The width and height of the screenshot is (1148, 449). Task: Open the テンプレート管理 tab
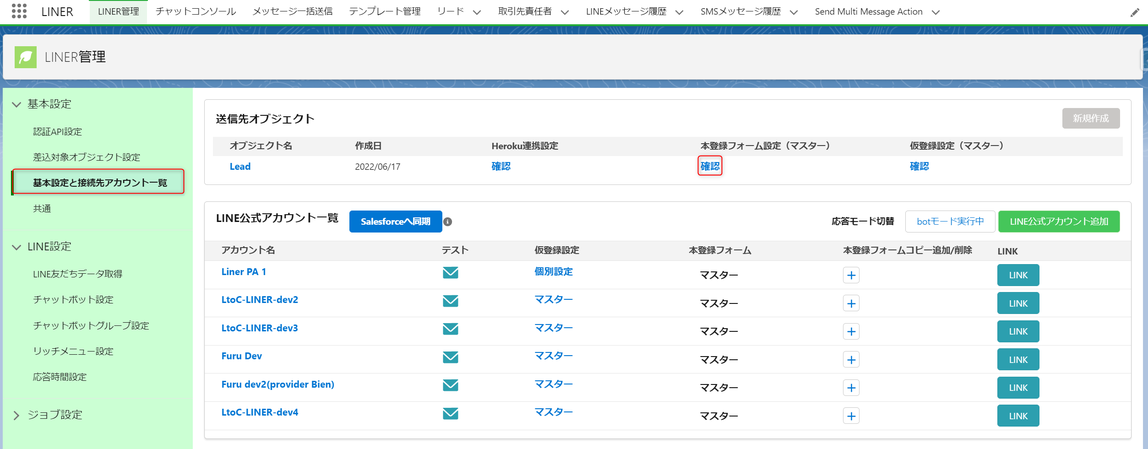point(384,12)
